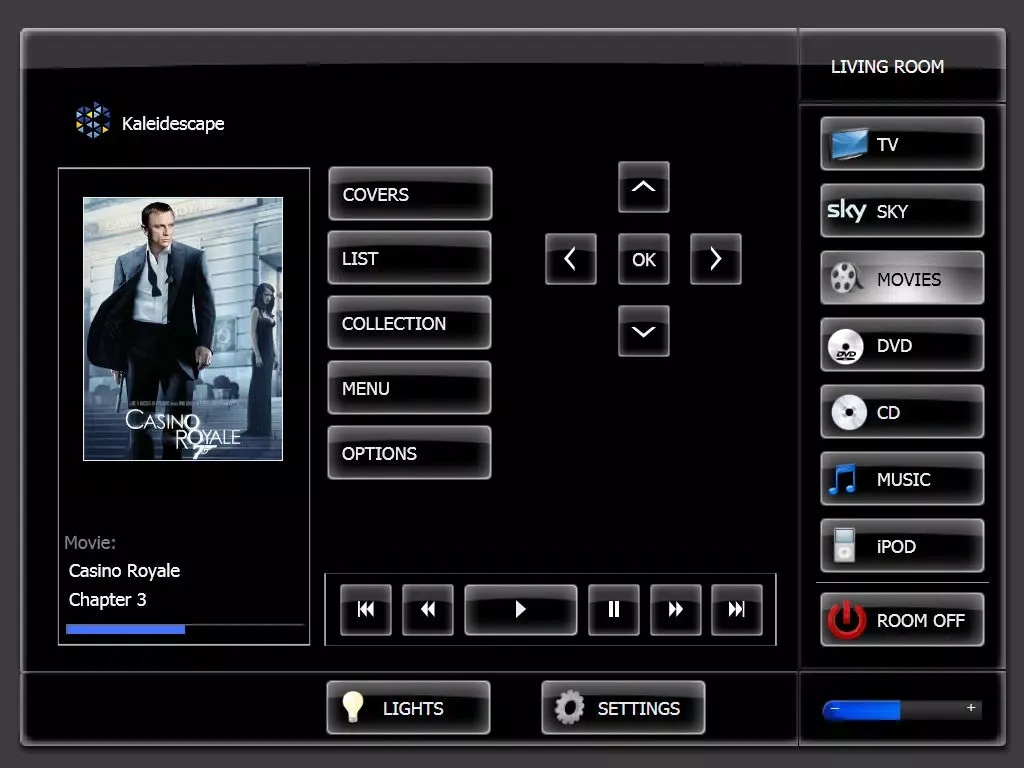Select the SKY source
Image resolution: width=1024 pixels, height=768 pixels.
click(902, 211)
